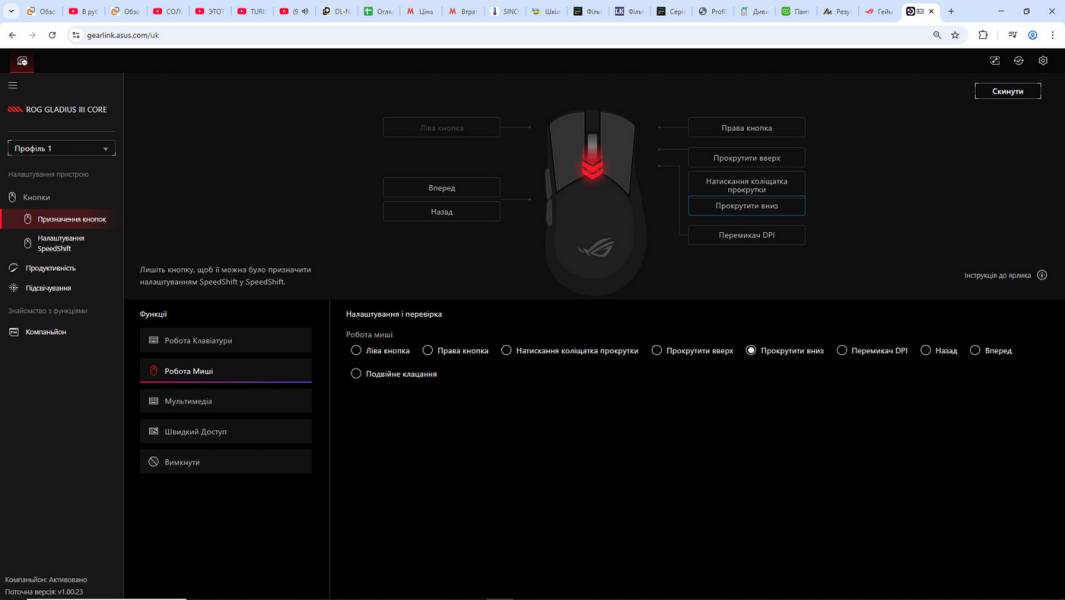
Task: Click the info icon beside Інструкція до ярлика
Action: pos(1041,273)
